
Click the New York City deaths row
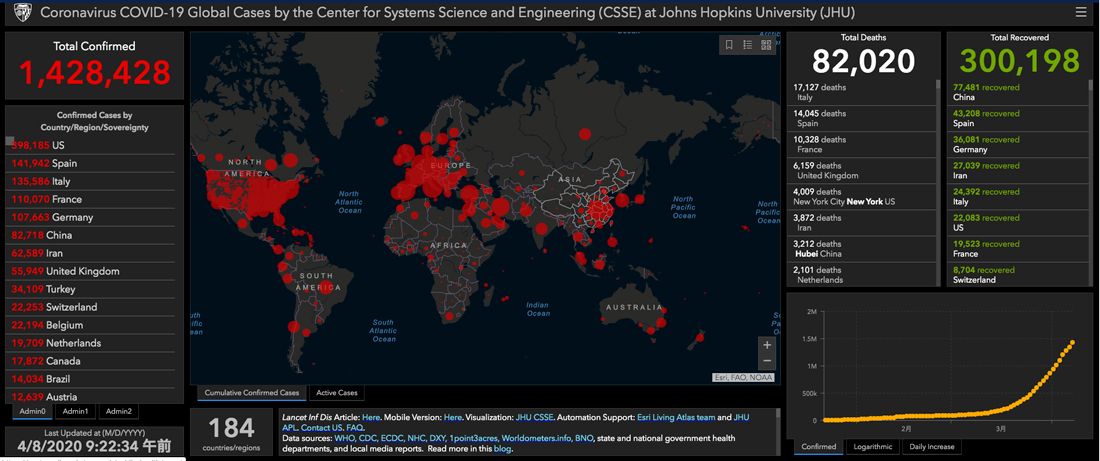860,196
